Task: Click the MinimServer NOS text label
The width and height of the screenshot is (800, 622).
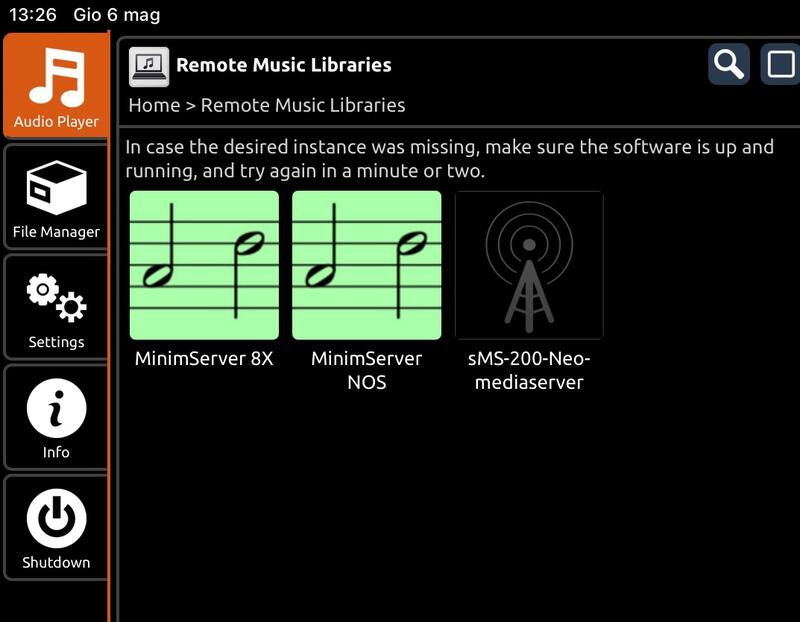Action: coord(366,370)
